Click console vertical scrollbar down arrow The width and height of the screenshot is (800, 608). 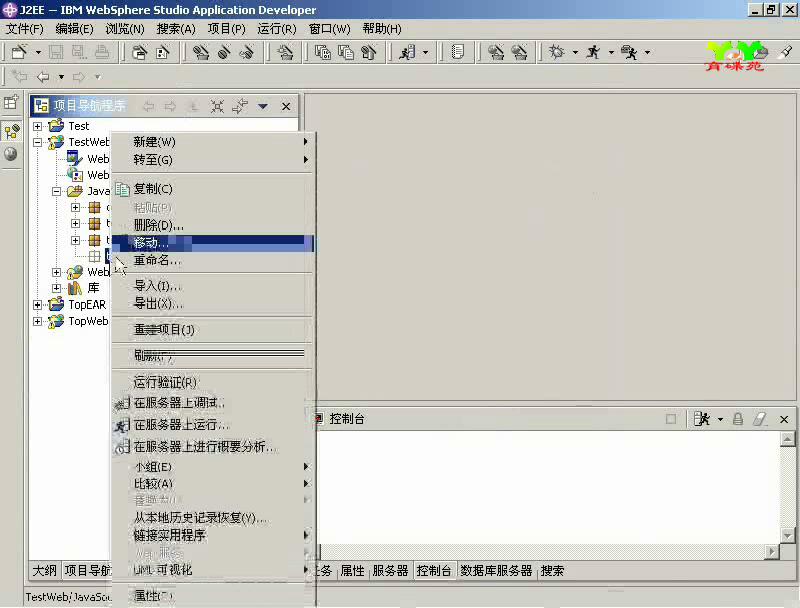pos(788,536)
